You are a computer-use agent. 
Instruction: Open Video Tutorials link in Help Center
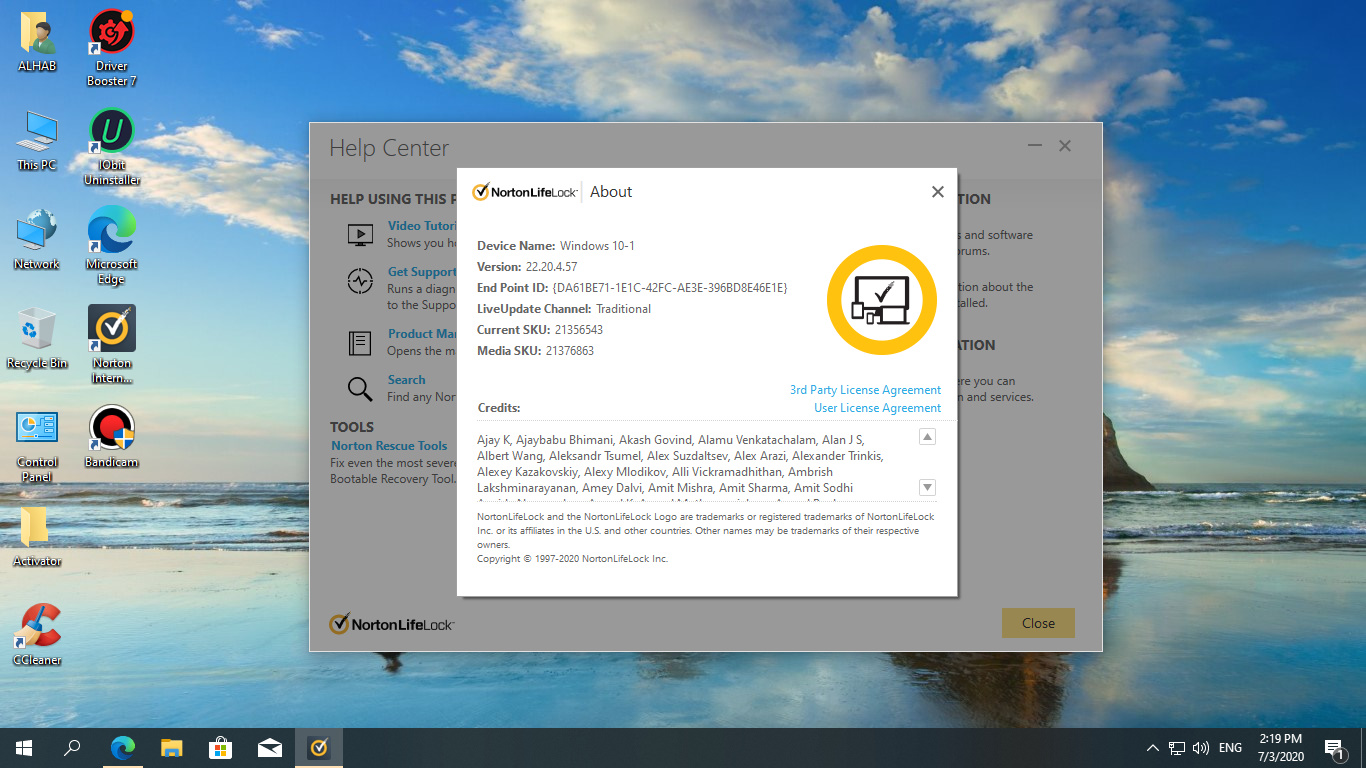click(x=421, y=226)
